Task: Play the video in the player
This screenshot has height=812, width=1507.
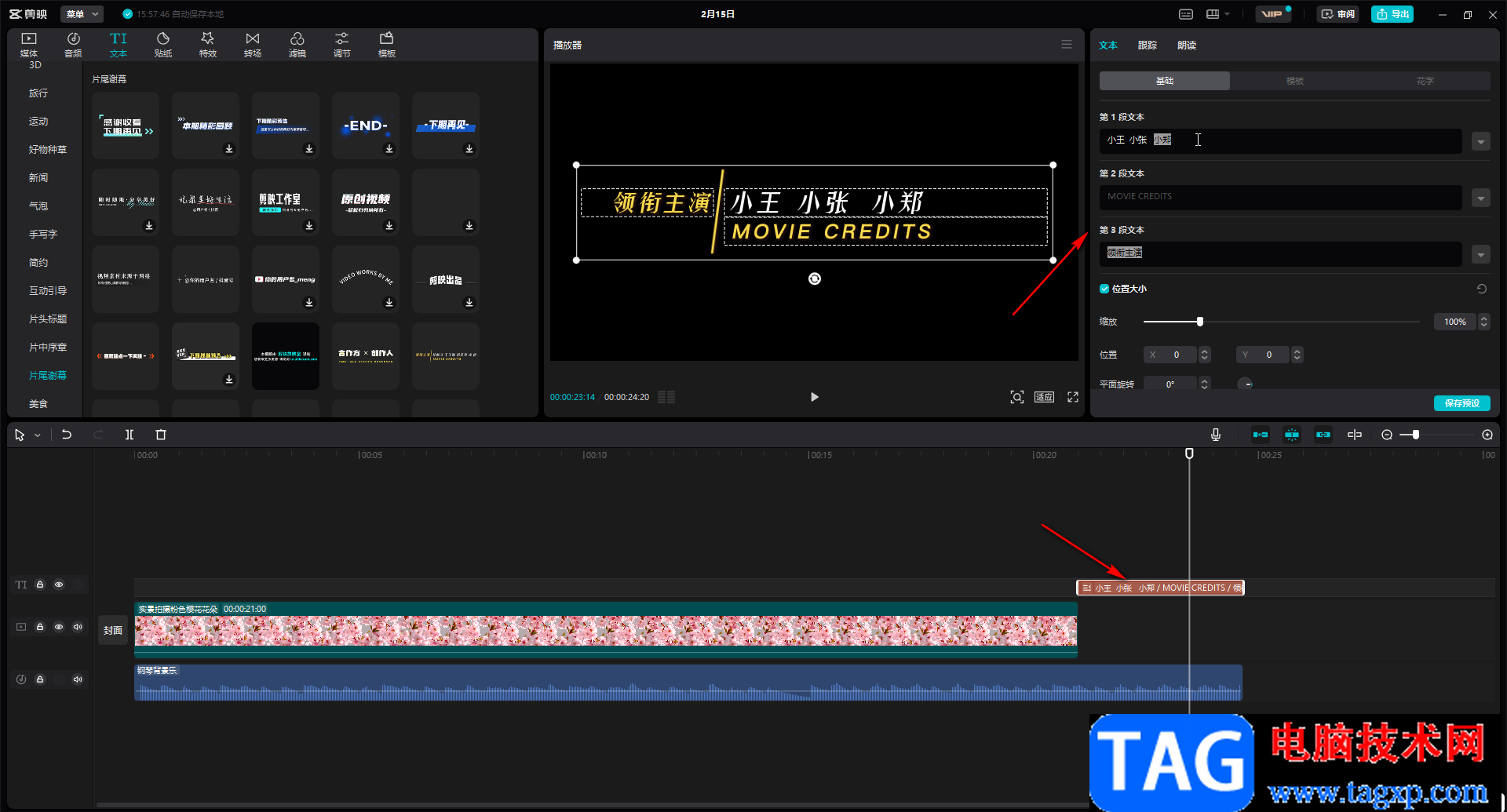Action: [x=815, y=397]
